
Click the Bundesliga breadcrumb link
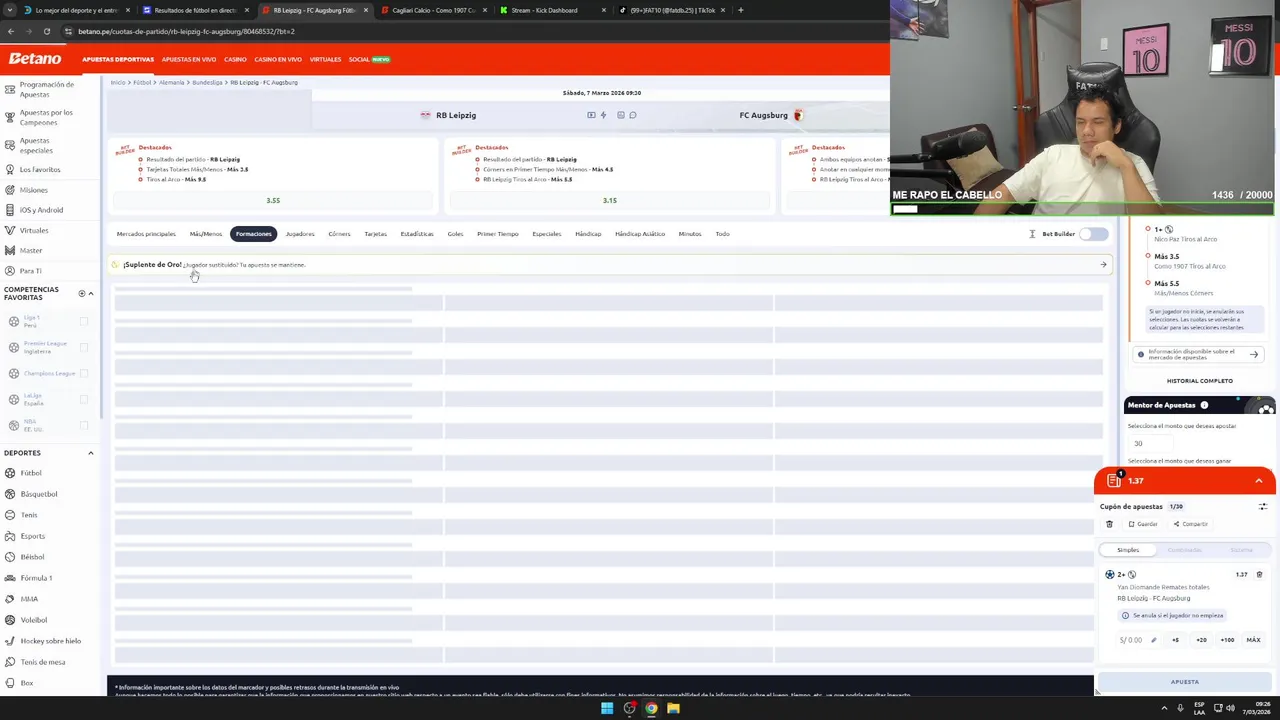tap(207, 82)
